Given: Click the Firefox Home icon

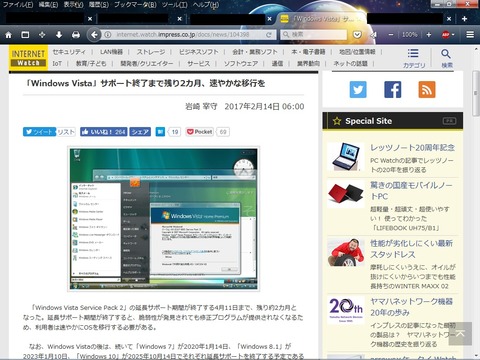Looking at the screenshot, I should pos(9,35).
